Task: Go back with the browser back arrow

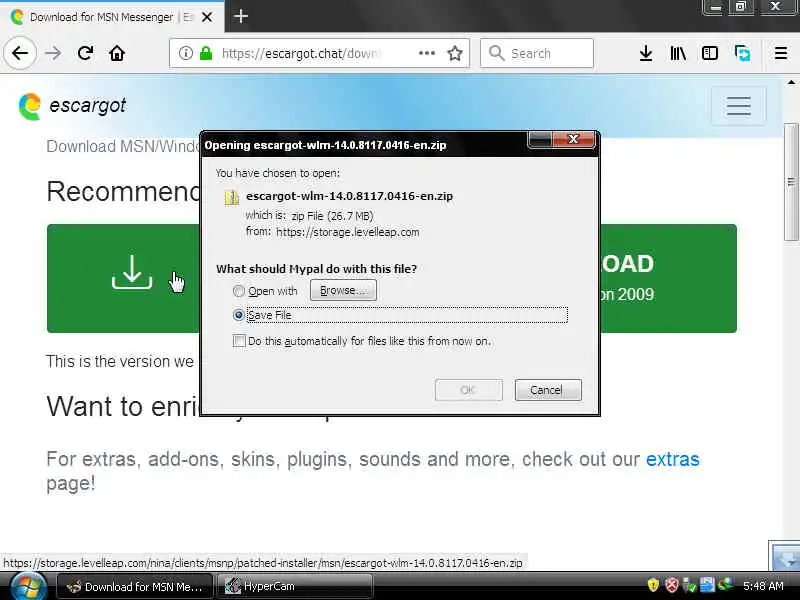Action: (20, 53)
